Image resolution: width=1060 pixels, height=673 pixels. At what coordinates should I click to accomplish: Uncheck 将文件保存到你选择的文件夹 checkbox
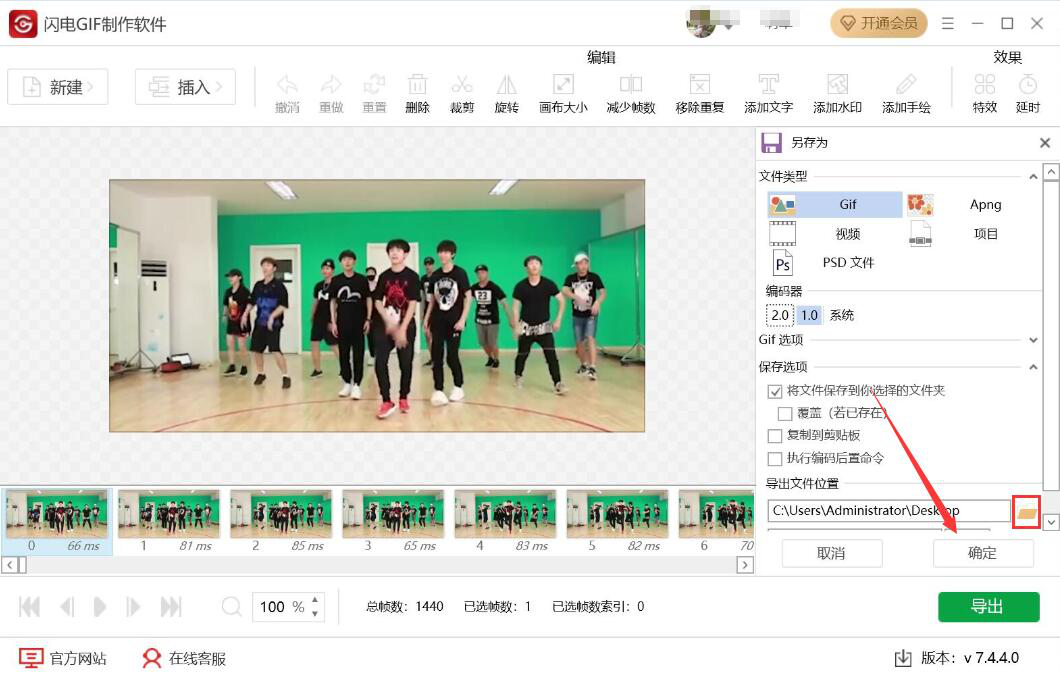tap(774, 391)
